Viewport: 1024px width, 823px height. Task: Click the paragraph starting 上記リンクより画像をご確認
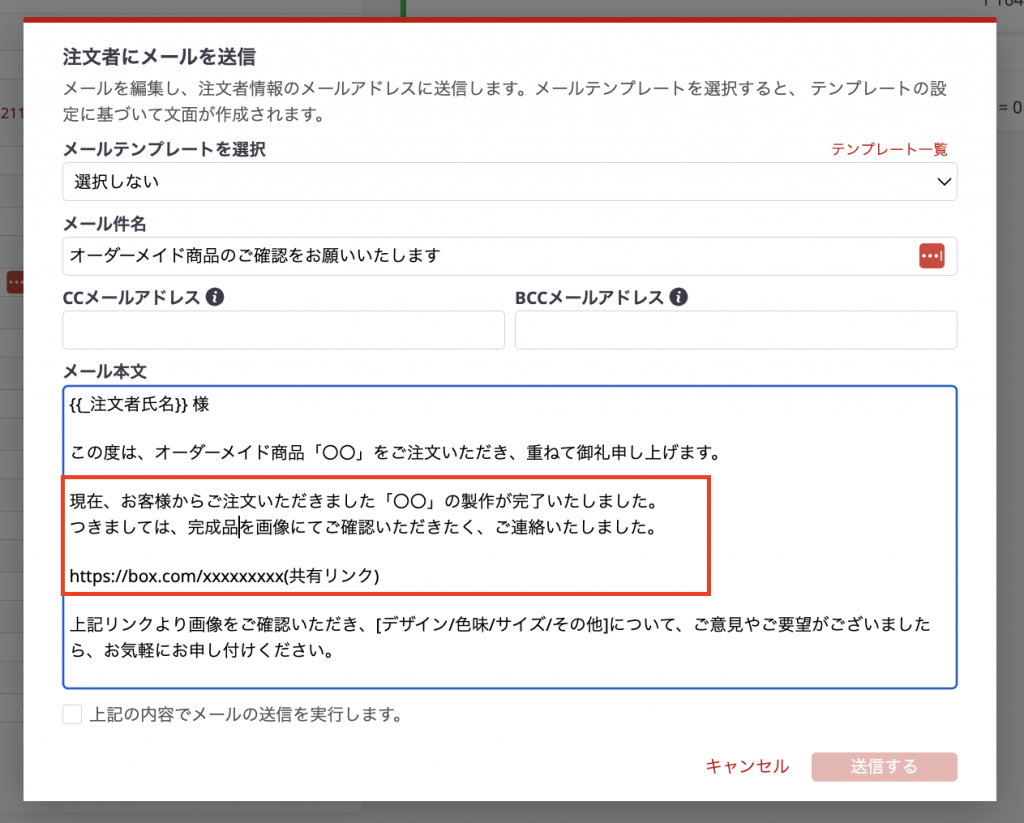point(500,637)
